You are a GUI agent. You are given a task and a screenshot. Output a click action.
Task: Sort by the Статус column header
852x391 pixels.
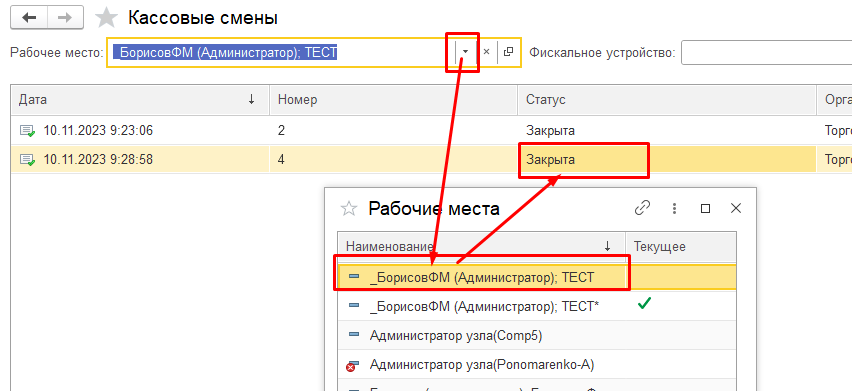(x=667, y=100)
